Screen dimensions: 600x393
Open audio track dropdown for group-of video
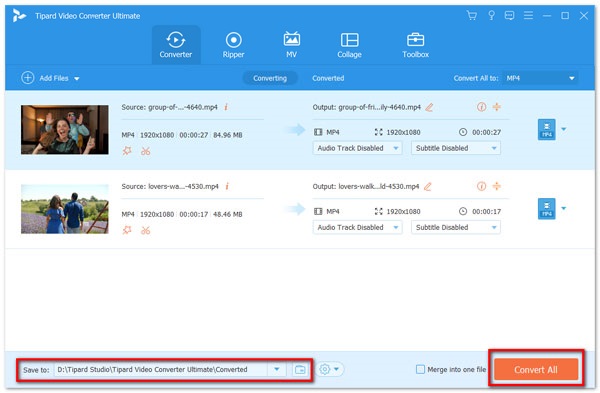point(357,148)
